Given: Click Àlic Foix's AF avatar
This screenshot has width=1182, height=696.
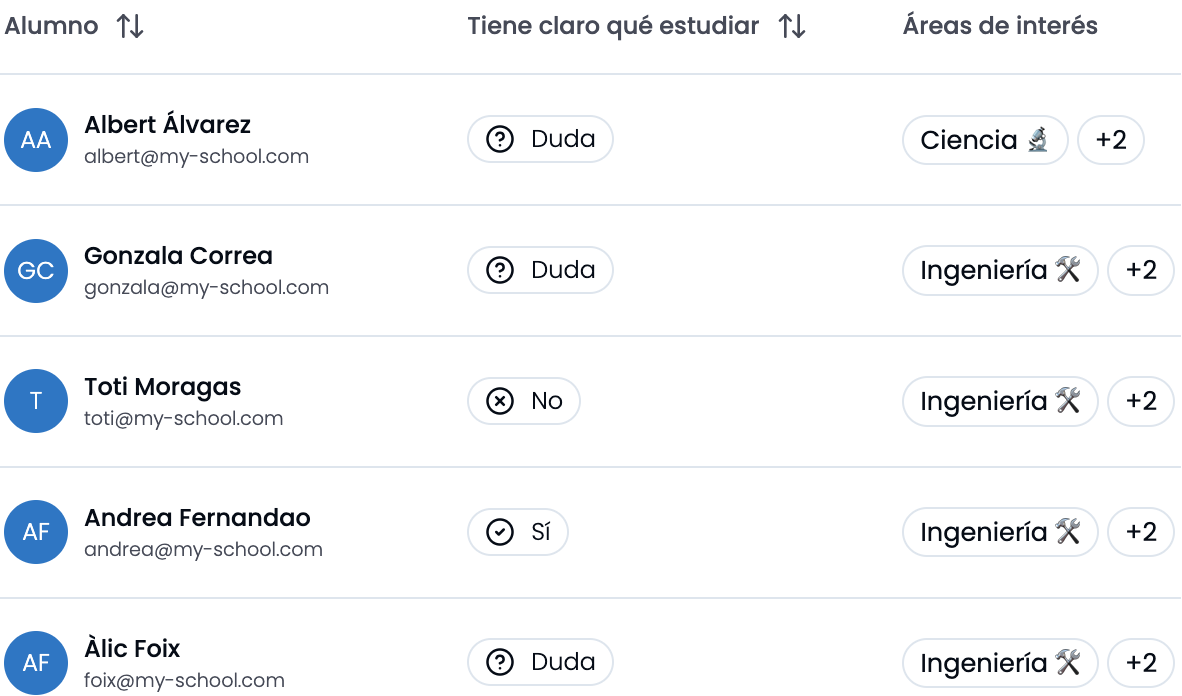Looking at the screenshot, I should click(x=36, y=663).
